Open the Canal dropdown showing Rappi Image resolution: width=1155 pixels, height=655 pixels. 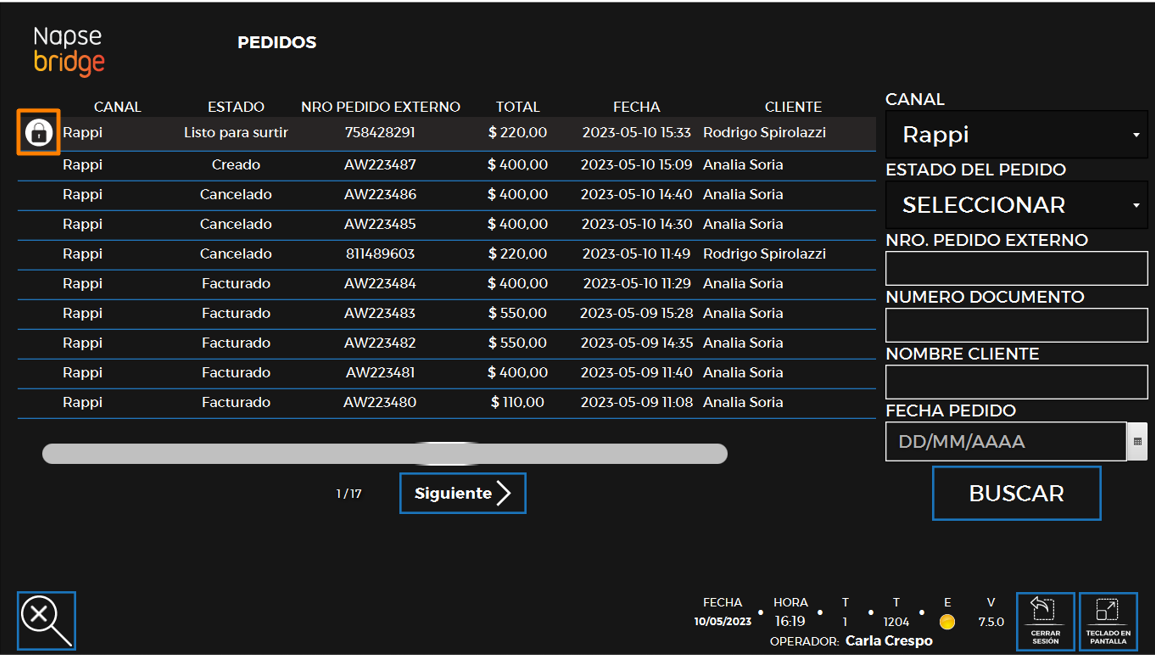(x=1017, y=134)
